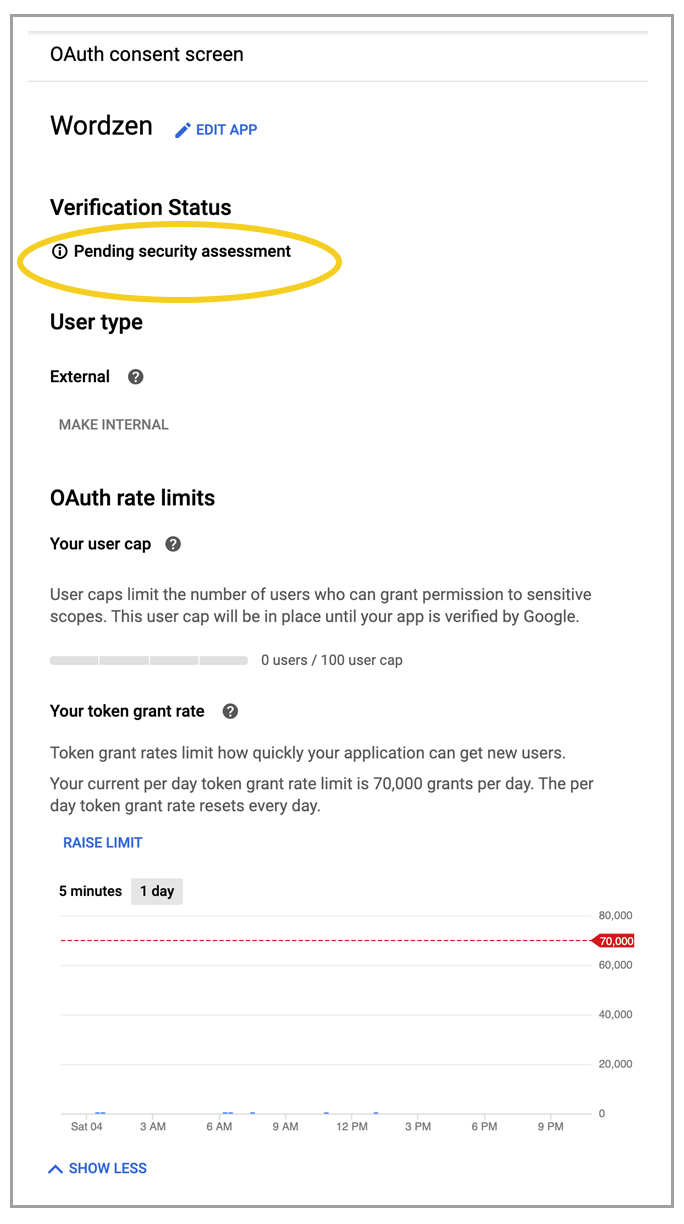Click the help icon next to Your user cap
The image size is (684, 1224).
[173, 544]
